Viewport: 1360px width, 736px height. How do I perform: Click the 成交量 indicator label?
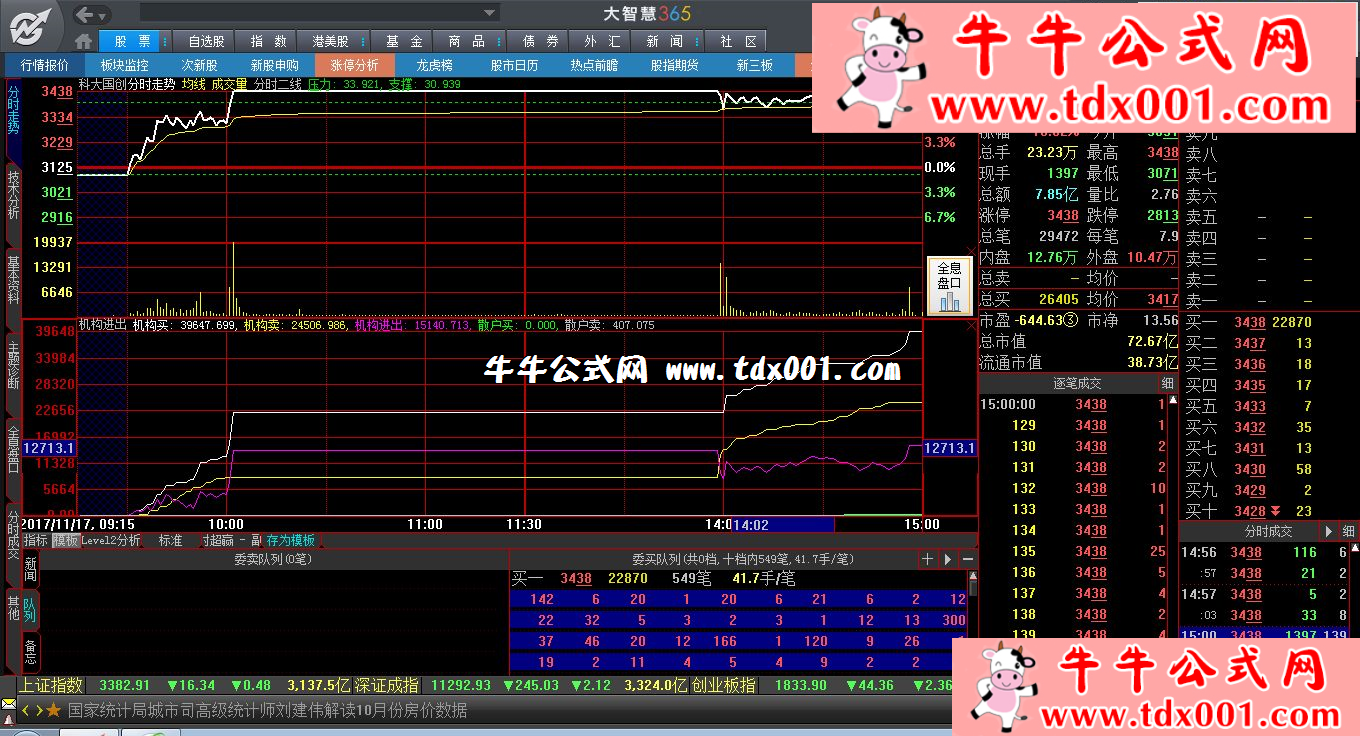coord(228,85)
